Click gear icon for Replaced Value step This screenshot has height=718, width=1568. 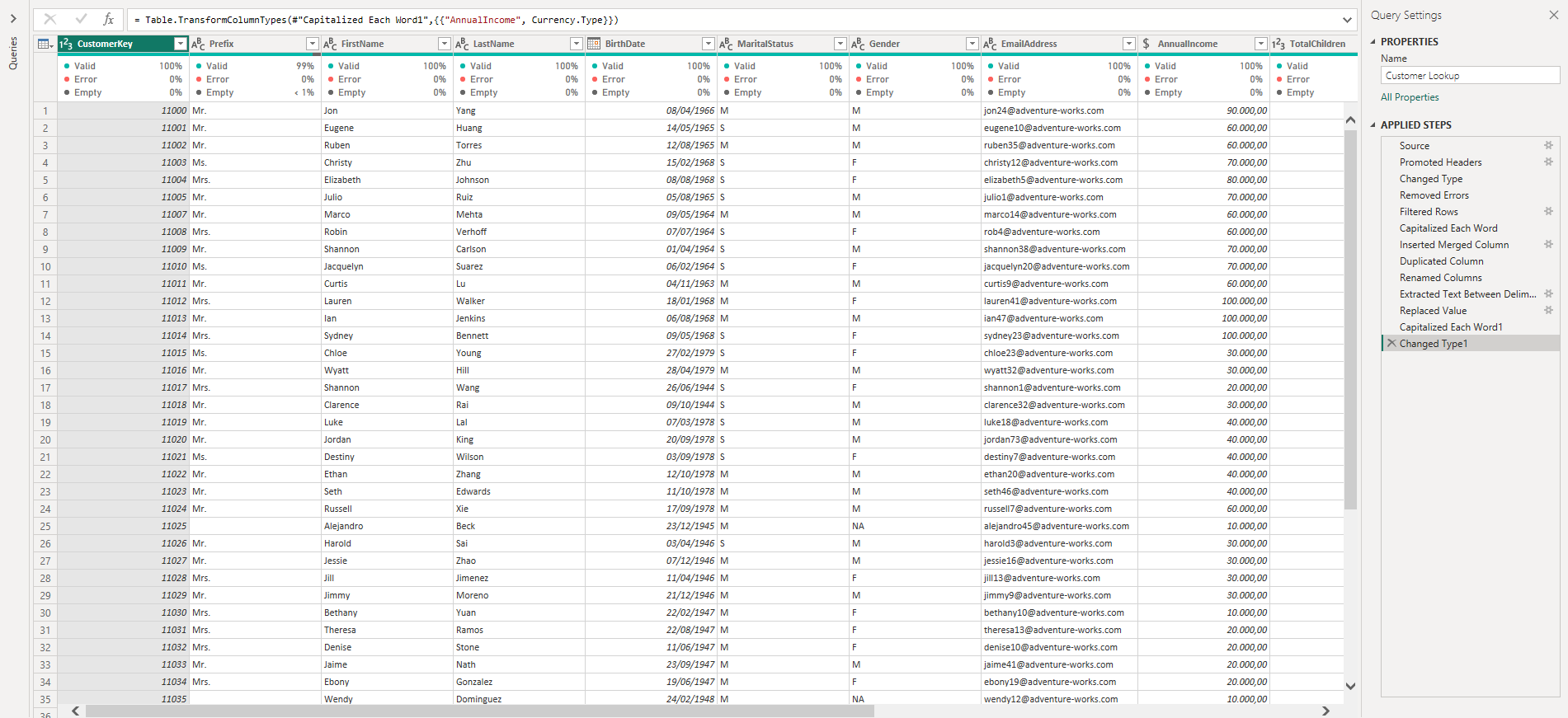1548,311
